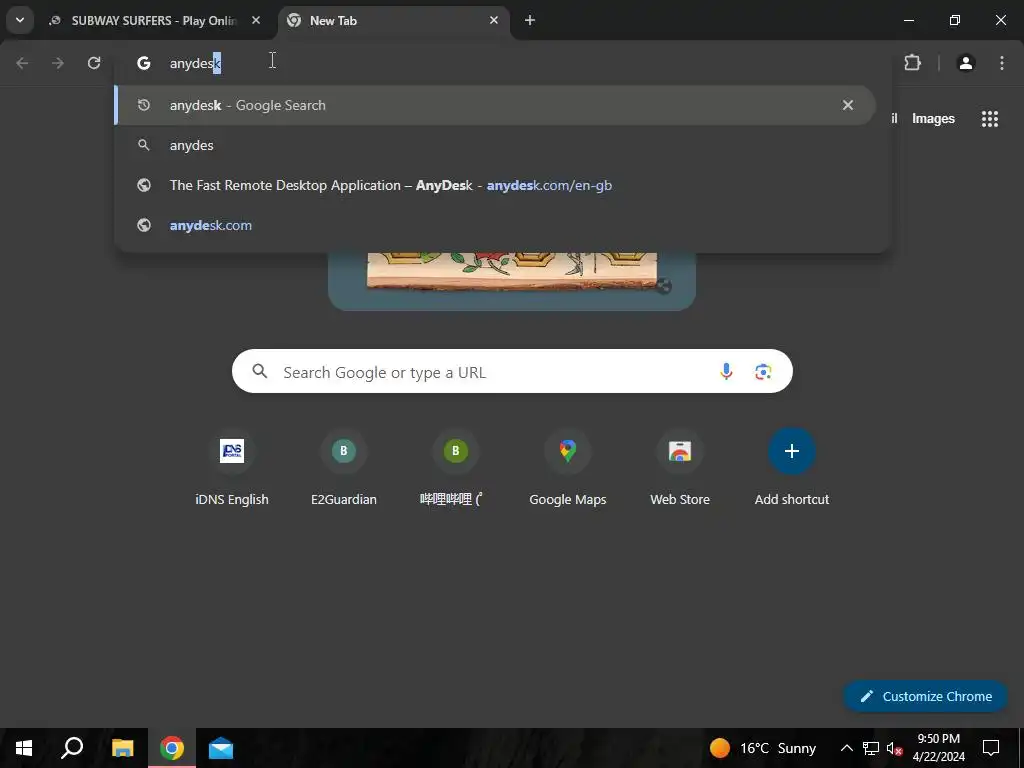
Task: Share the Google doodle
Action: point(664,286)
